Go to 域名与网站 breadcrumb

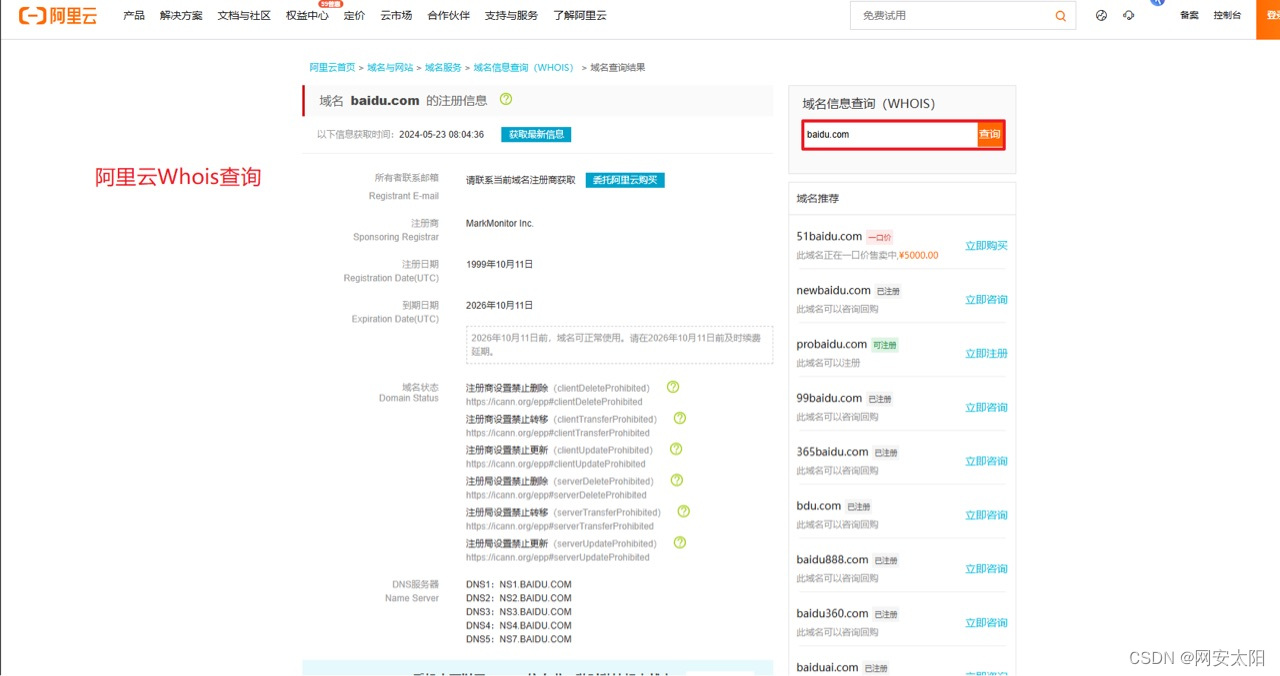click(390, 67)
